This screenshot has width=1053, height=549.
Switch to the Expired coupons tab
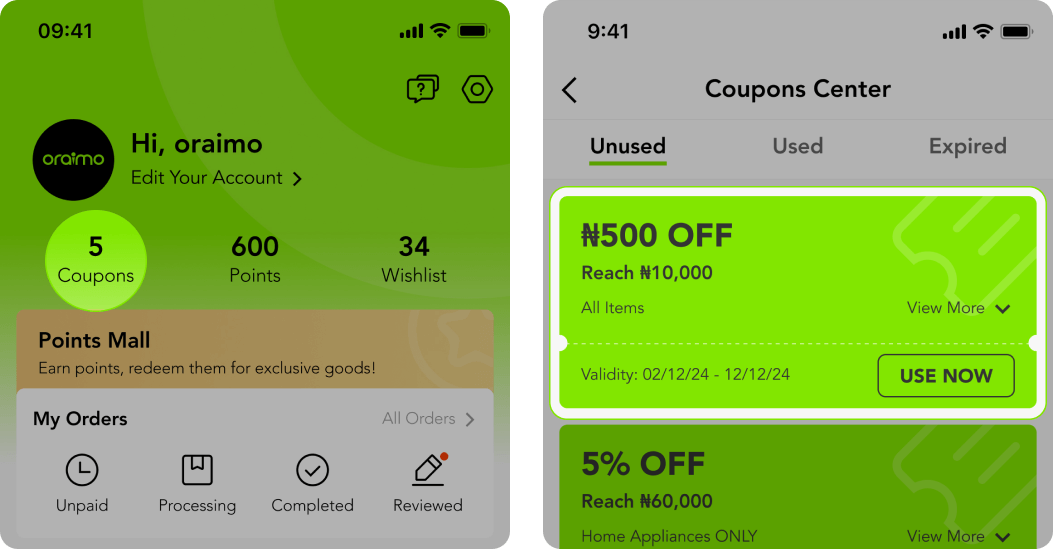click(x=967, y=146)
